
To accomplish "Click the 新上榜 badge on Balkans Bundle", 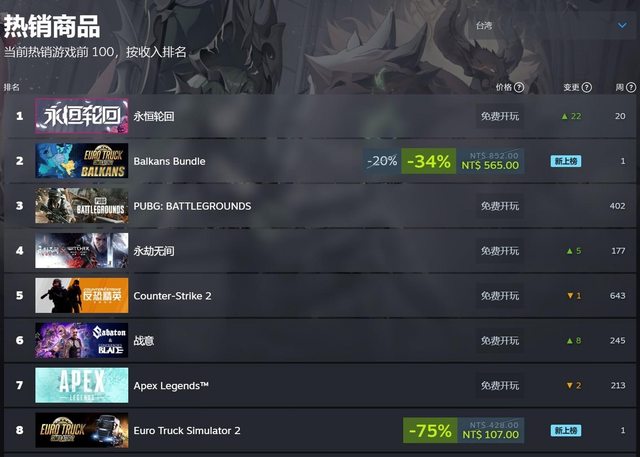I will (566, 161).
